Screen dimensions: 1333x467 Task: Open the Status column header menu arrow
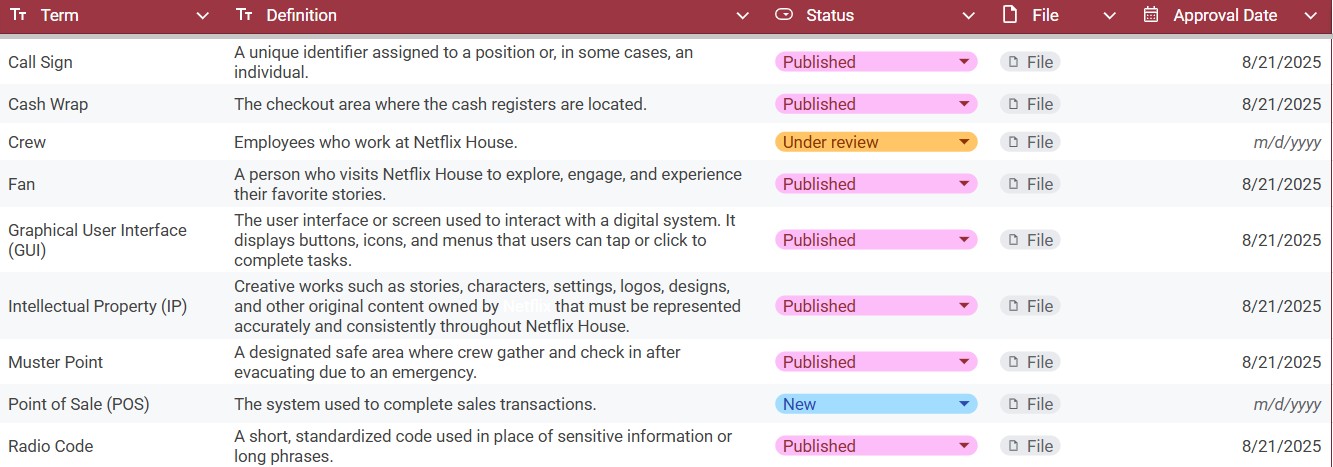click(968, 16)
